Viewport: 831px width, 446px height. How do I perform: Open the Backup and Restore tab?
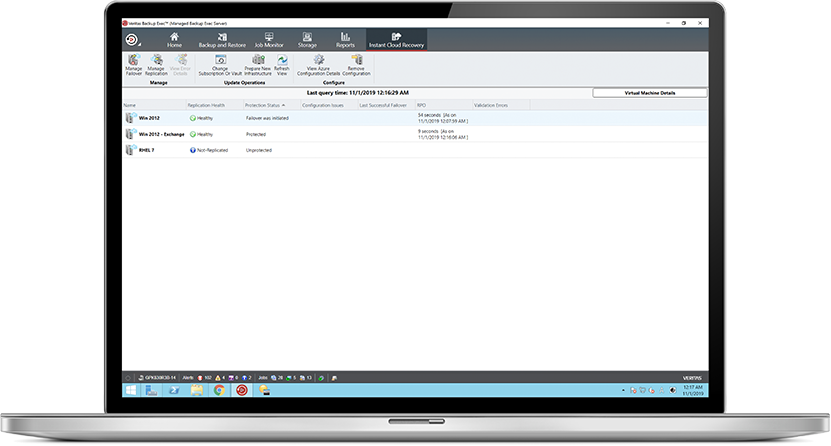point(222,40)
